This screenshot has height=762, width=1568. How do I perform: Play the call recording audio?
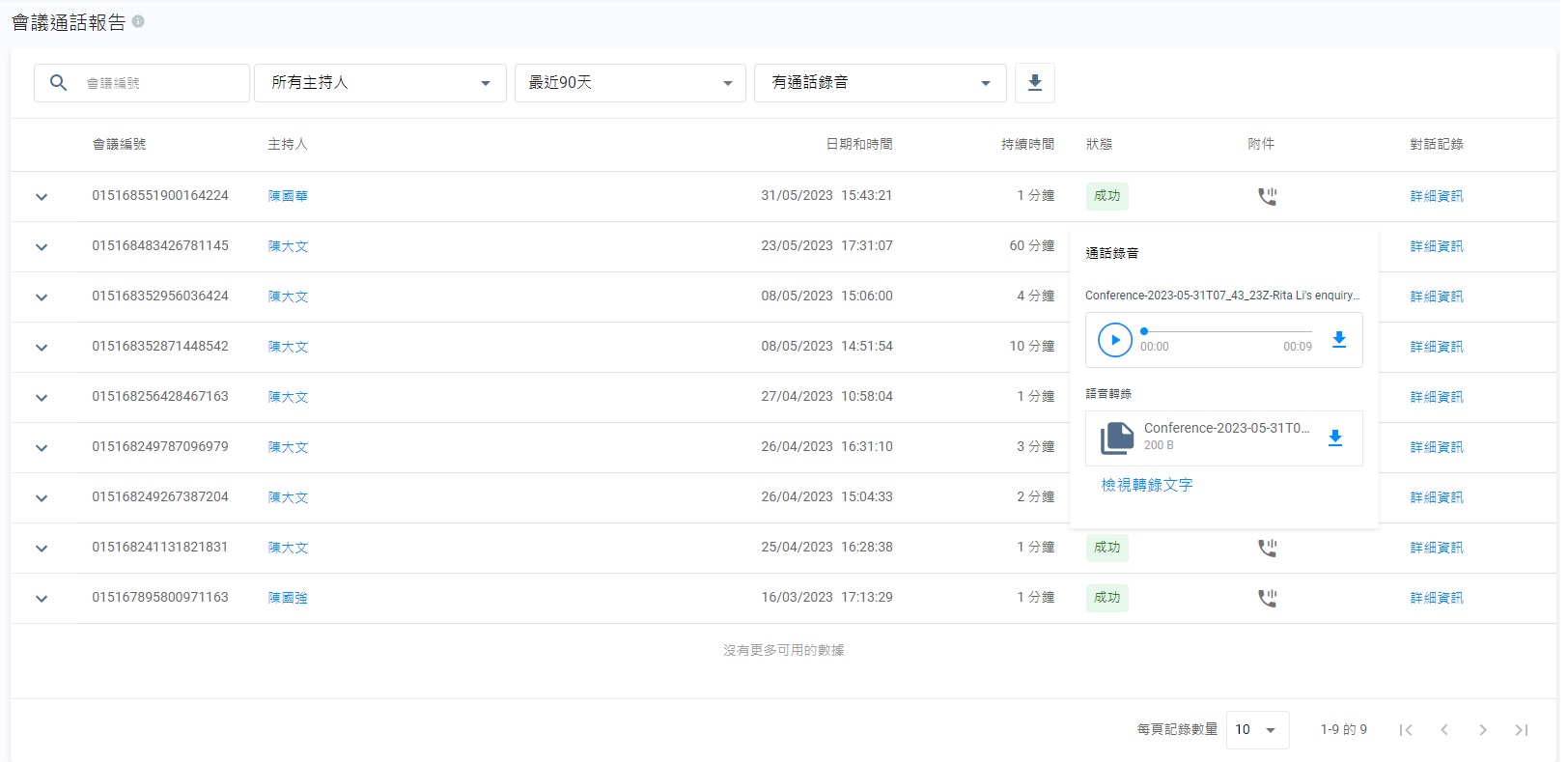[1114, 340]
